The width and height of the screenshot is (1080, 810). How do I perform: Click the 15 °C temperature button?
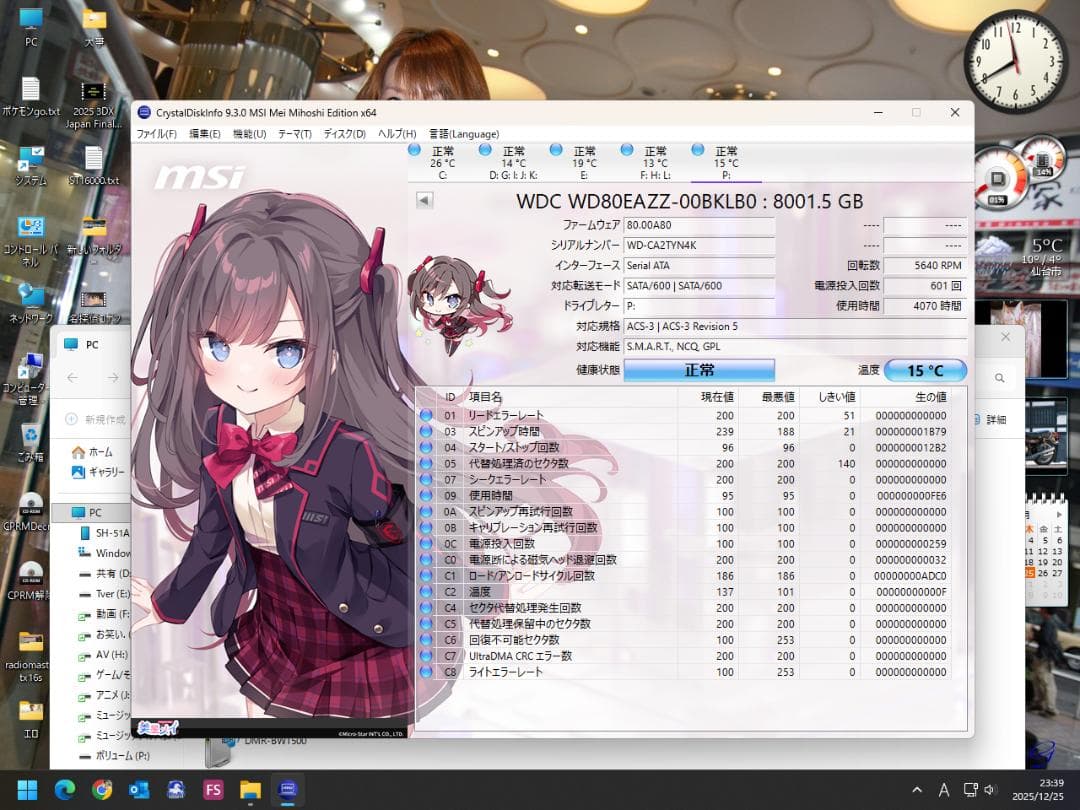924,370
